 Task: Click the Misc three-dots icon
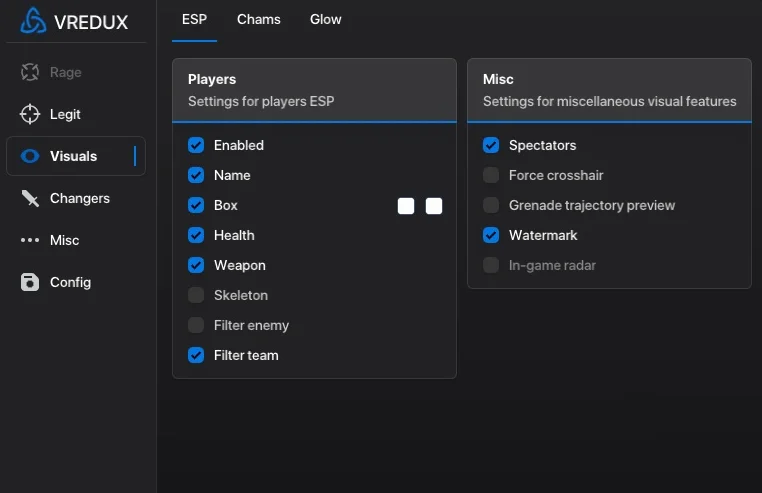pyautogui.click(x=30, y=240)
